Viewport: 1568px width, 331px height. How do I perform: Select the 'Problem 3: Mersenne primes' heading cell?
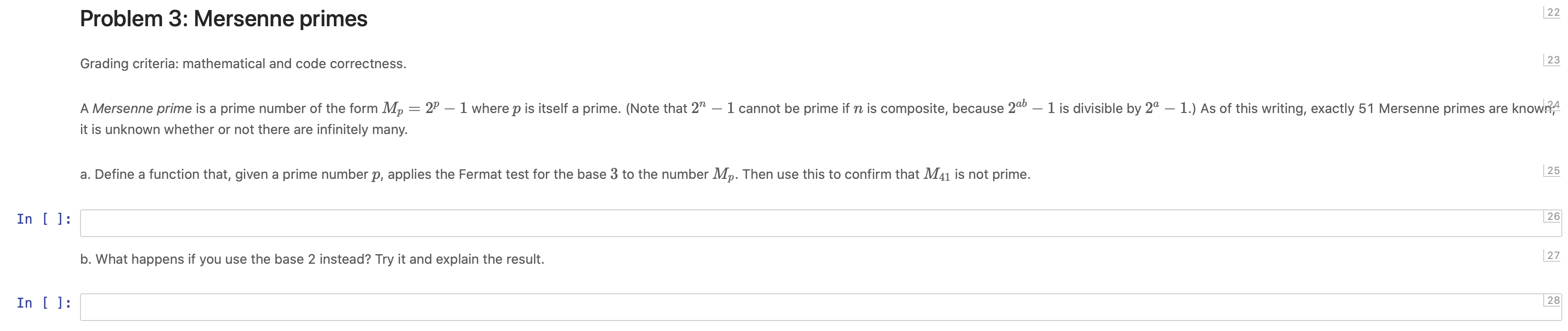pyautogui.click(x=223, y=19)
